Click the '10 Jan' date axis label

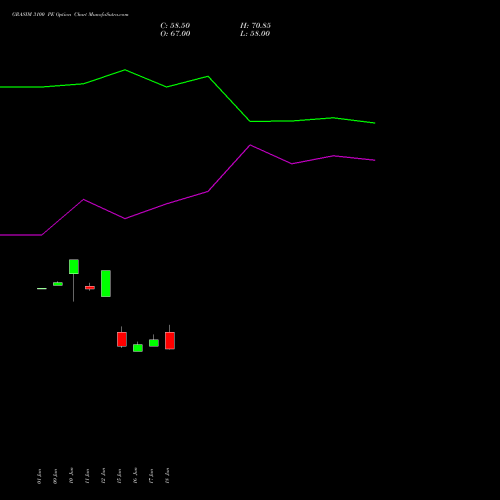coord(71,476)
